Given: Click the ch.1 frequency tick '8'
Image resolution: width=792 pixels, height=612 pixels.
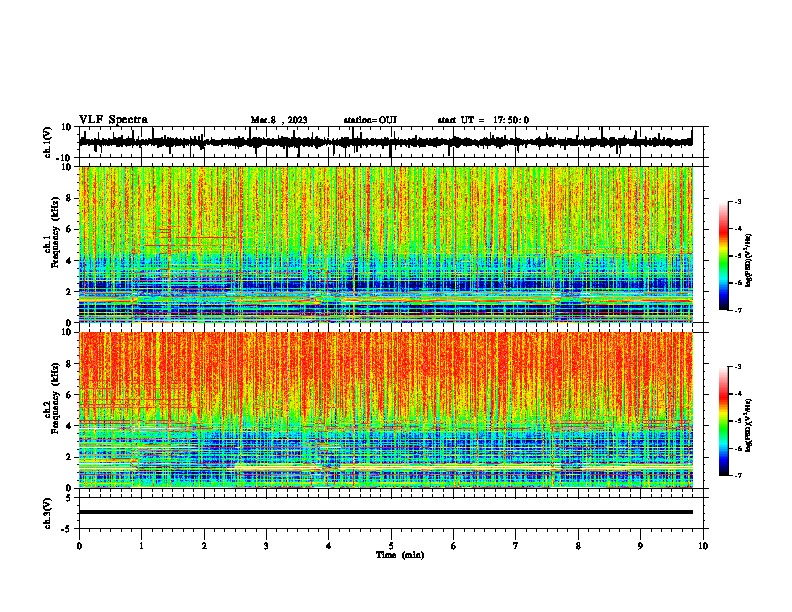Looking at the screenshot, I should click(69, 198).
